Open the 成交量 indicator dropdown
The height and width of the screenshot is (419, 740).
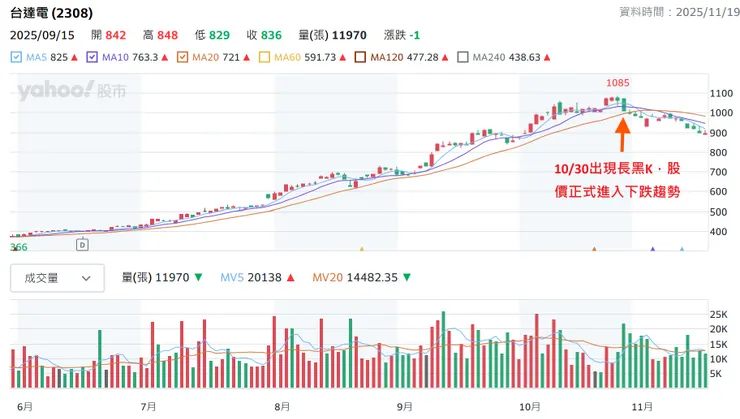pyautogui.click(x=57, y=278)
